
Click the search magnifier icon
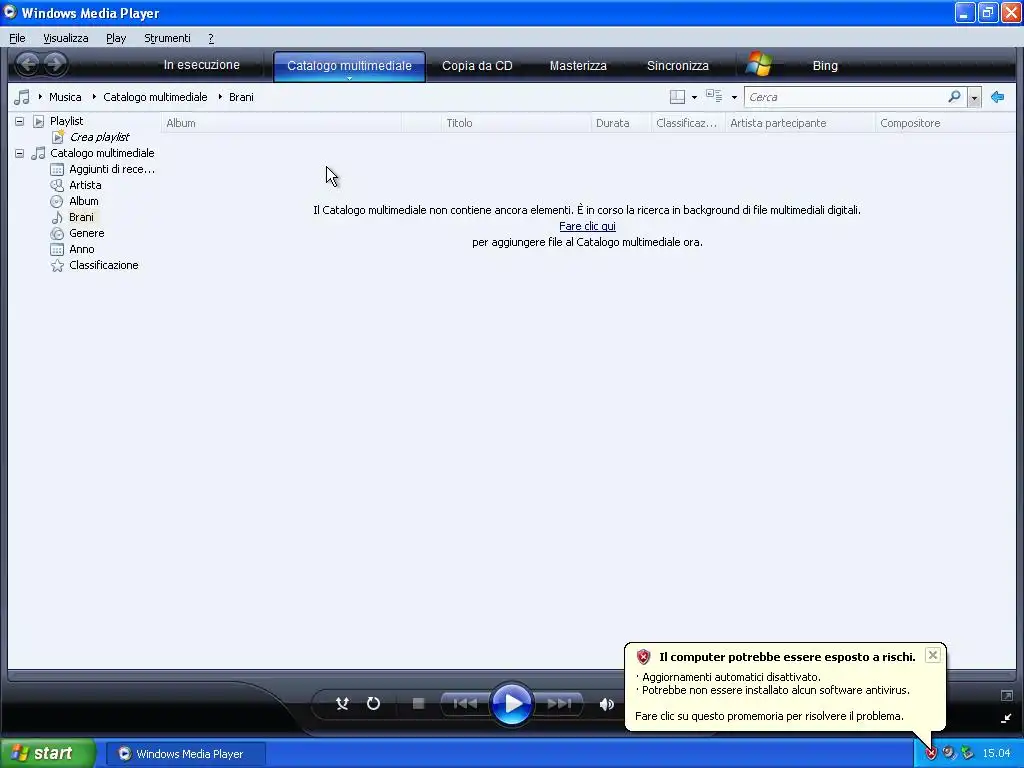point(954,97)
